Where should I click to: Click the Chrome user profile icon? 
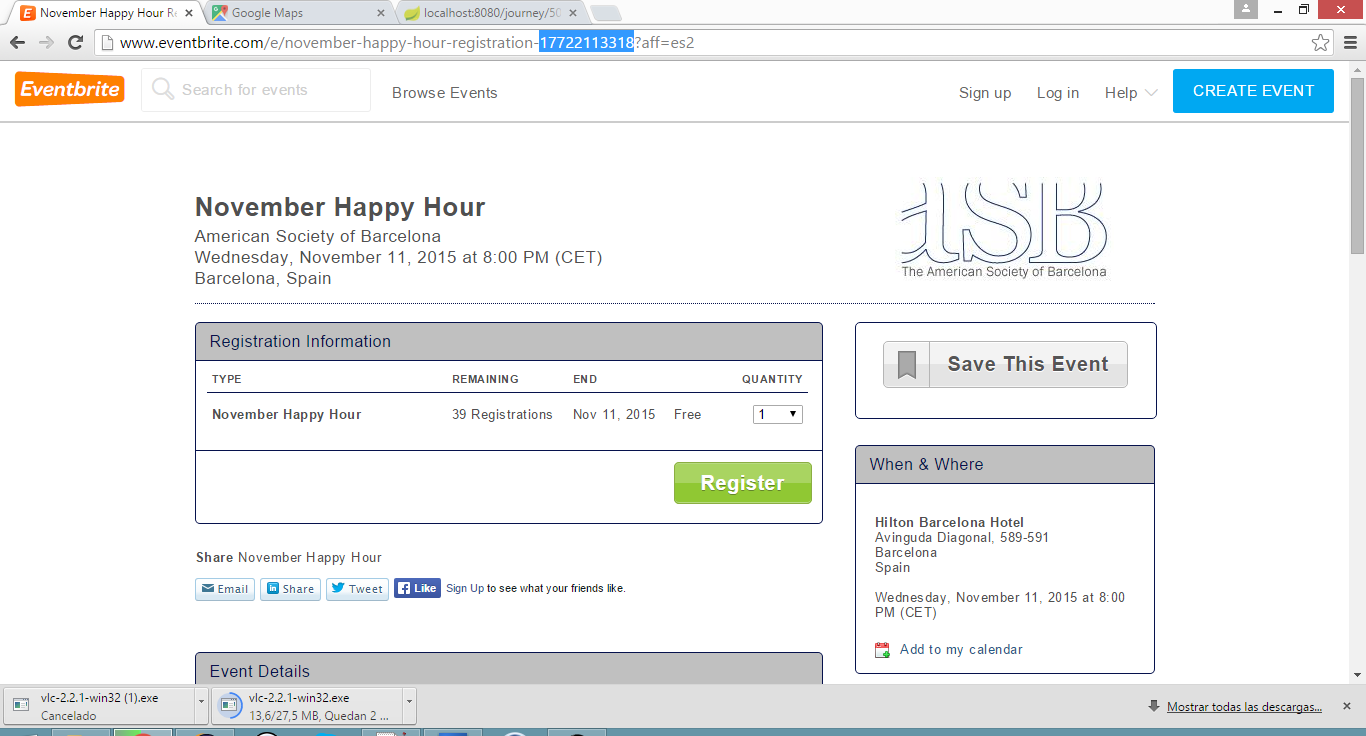(1245, 9)
